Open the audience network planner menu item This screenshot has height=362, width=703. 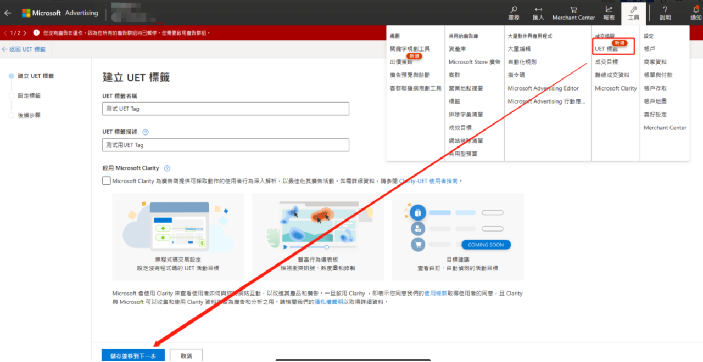pyautogui.click(x=416, y=88)
